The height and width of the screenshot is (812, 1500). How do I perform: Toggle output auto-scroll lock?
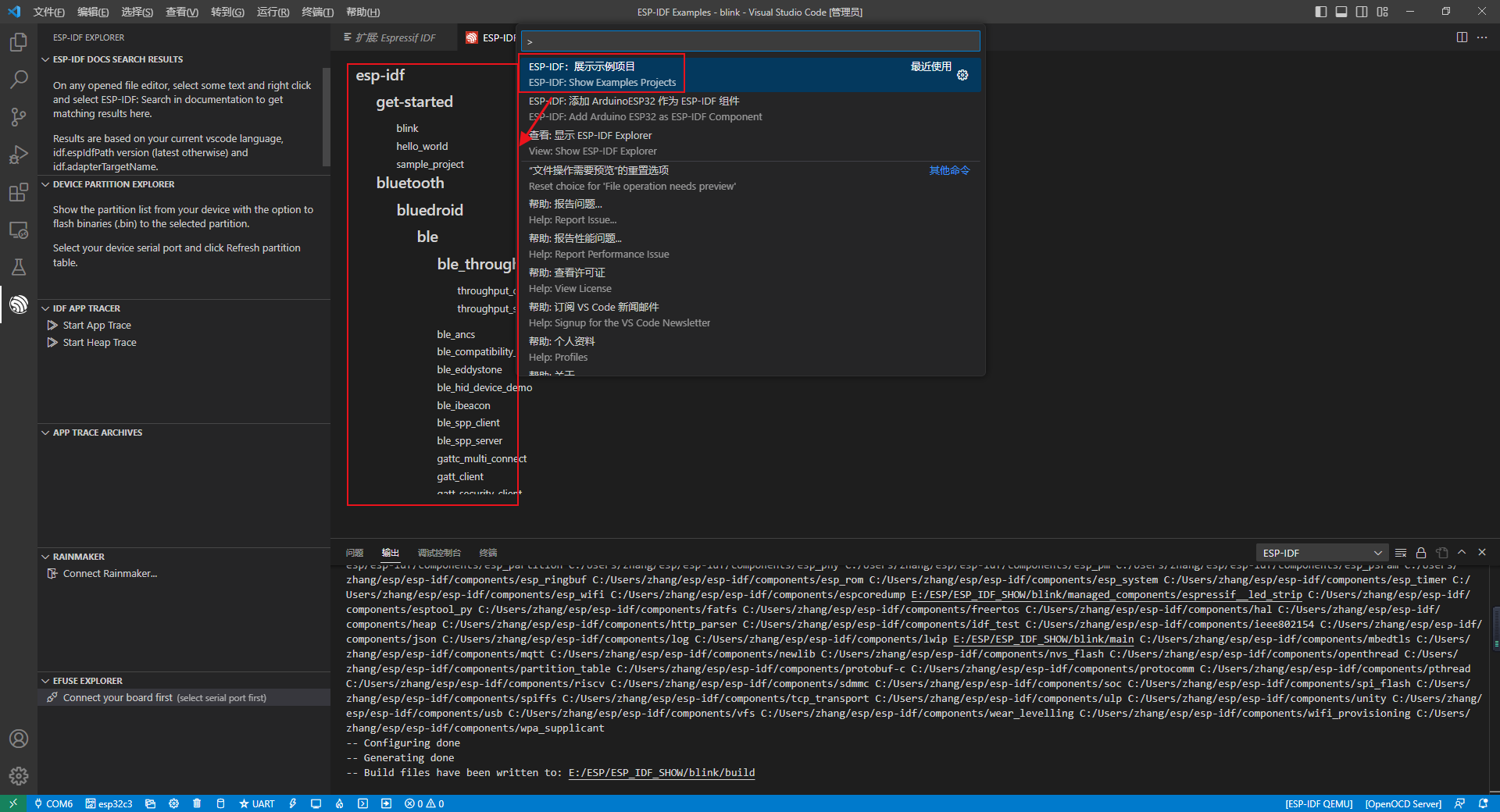1421,553
